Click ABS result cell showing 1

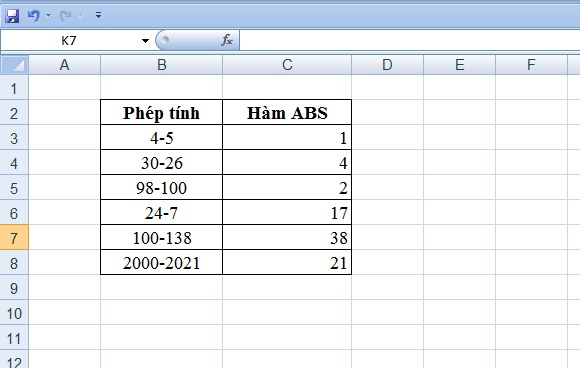tap(287, 138)
